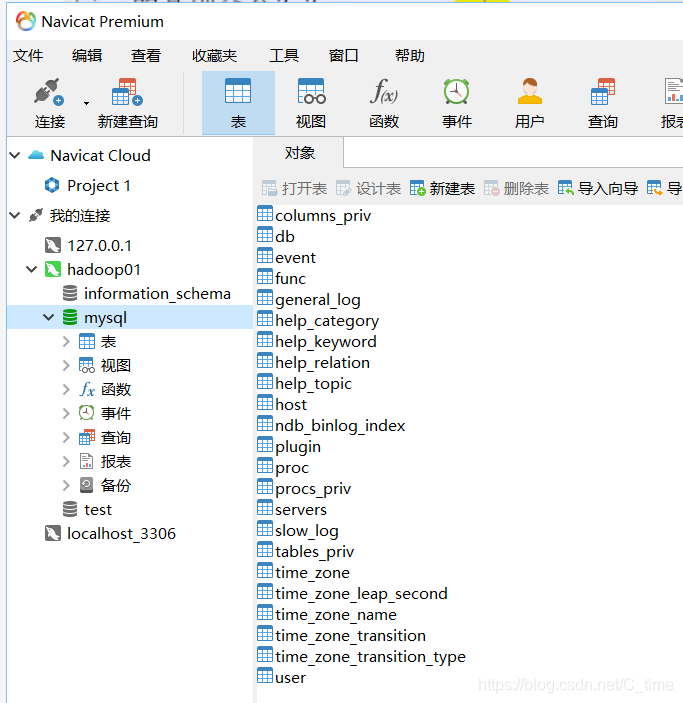683x703 pixels.
Task: Click the New Table (新建表) button
Action: pyautogui.click(x=442, y=189)
